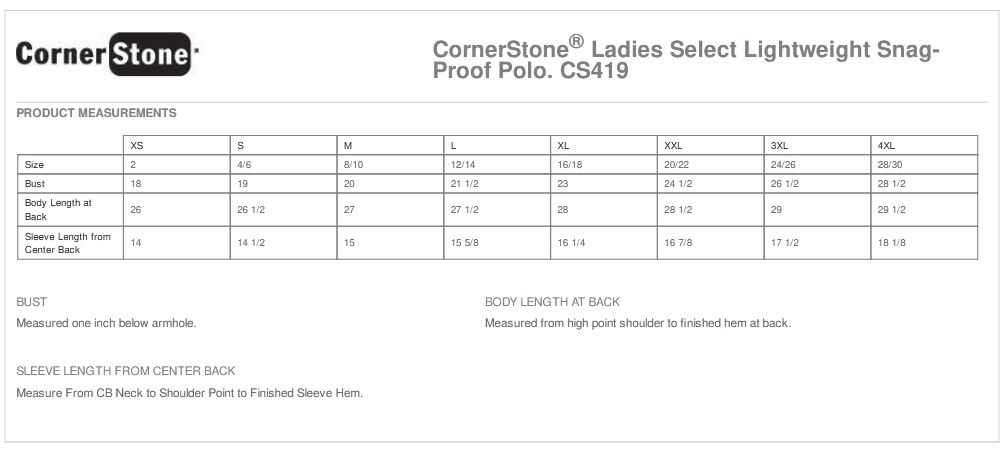Select the XS column header
The image size is (1002, 453).
pos(137,145)
